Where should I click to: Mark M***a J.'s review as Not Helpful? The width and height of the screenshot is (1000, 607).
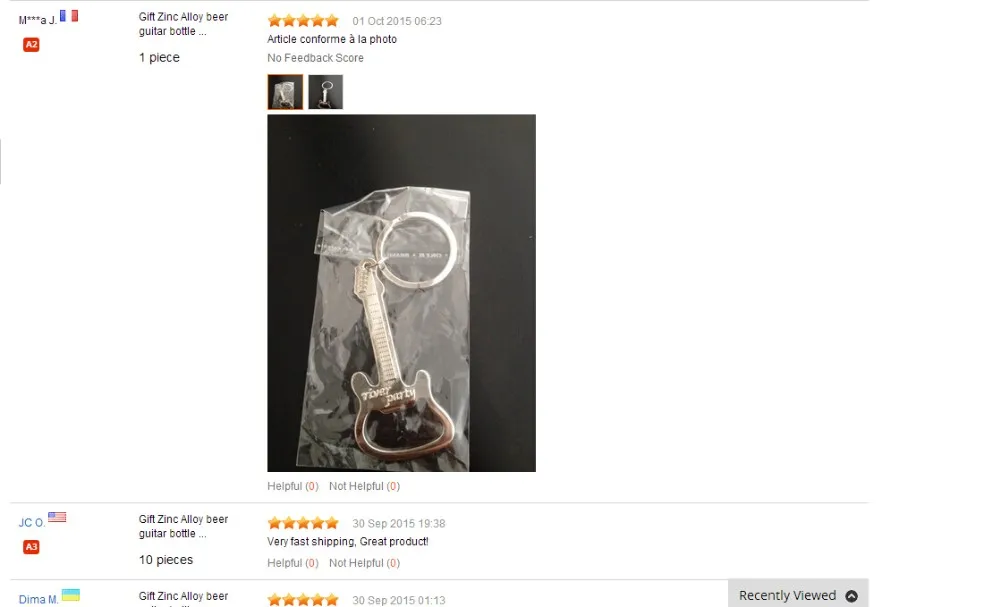364,486
